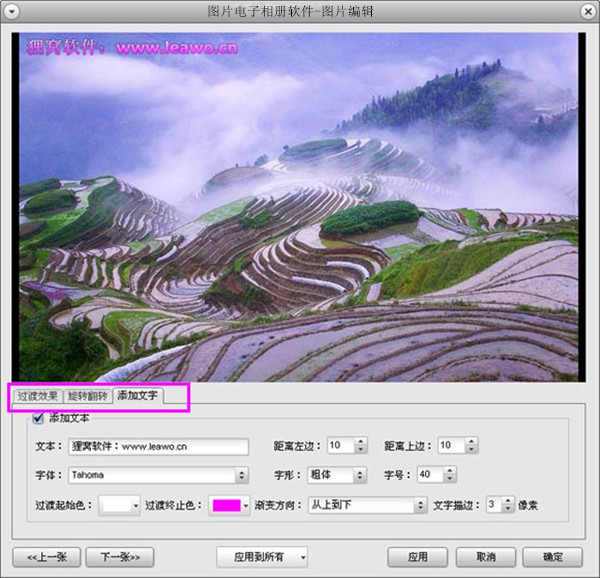Increase the 距离左边 value
Image resolution: width=600 pixels, height=578 pixels.
pyautogui.click(x=360, y=441)
